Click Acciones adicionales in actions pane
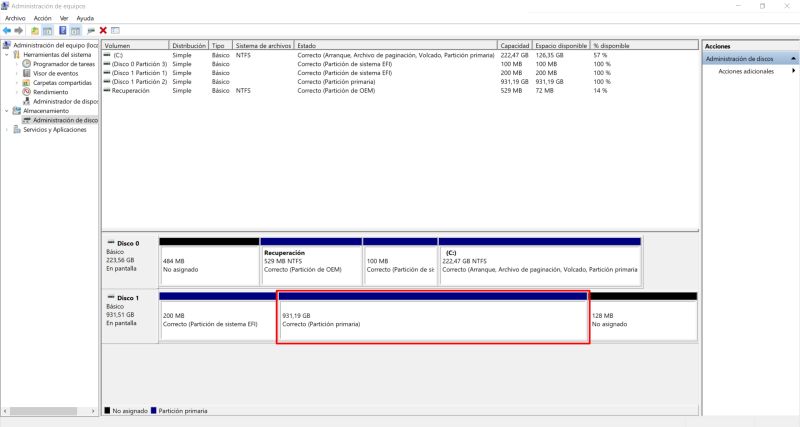Image resolution: width=800 pixels, height=427 pixels. (746, 71)
